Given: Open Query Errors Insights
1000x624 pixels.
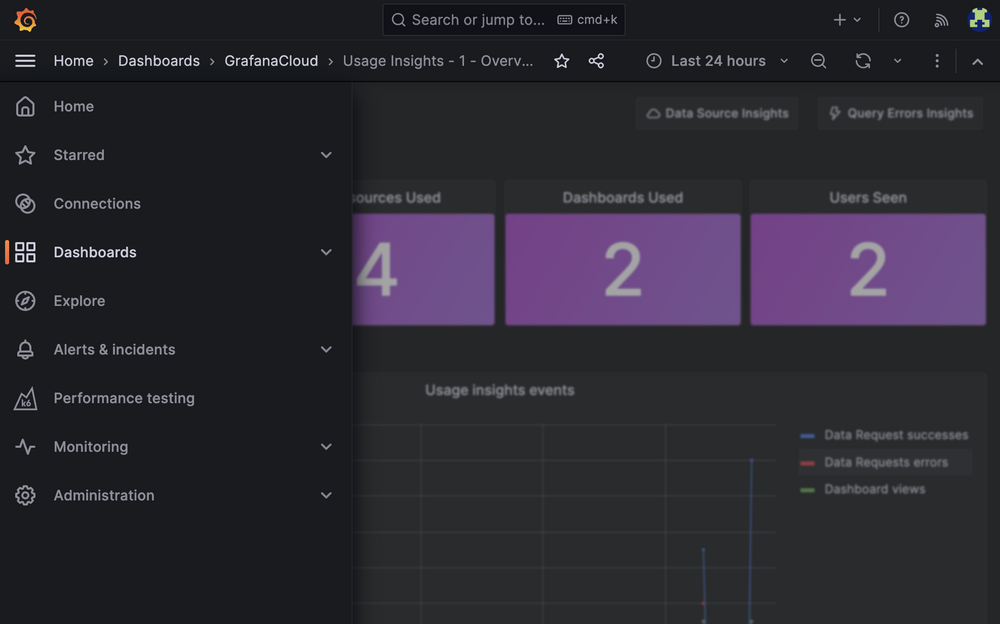Looking at the screenshot, I should click(899, 113).
